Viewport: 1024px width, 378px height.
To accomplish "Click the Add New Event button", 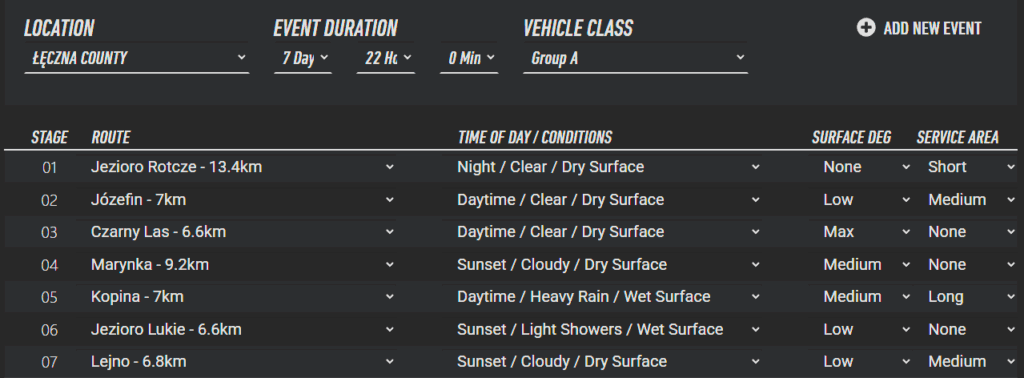I will point(919,28).
